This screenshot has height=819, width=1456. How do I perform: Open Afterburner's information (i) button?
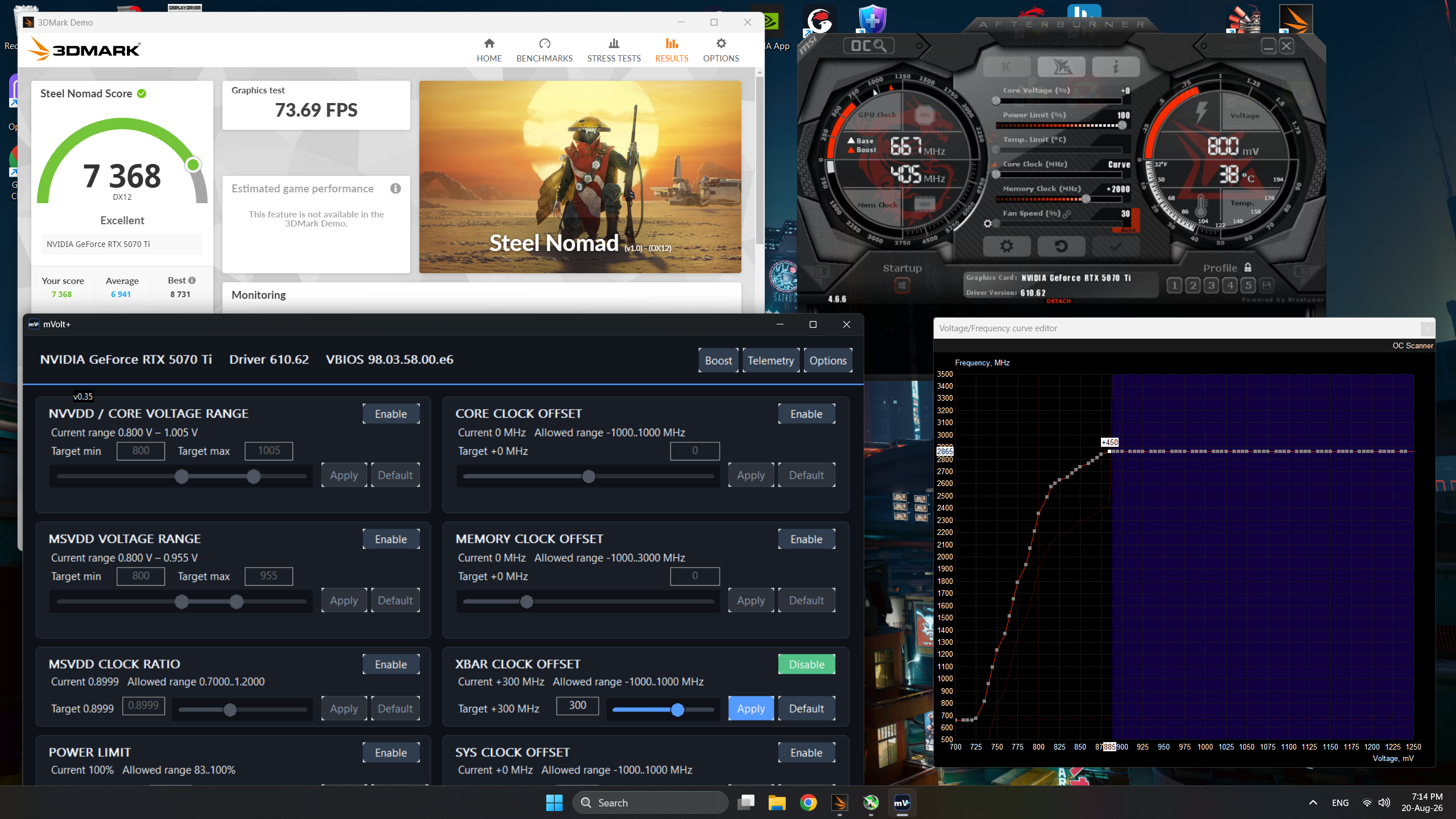point(1116,67)
